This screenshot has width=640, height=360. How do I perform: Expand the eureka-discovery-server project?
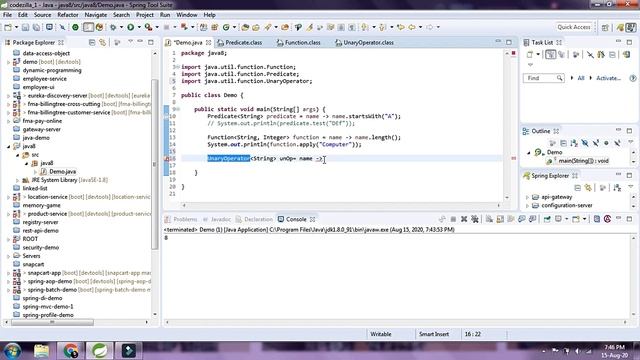click(x=9, y=96)
